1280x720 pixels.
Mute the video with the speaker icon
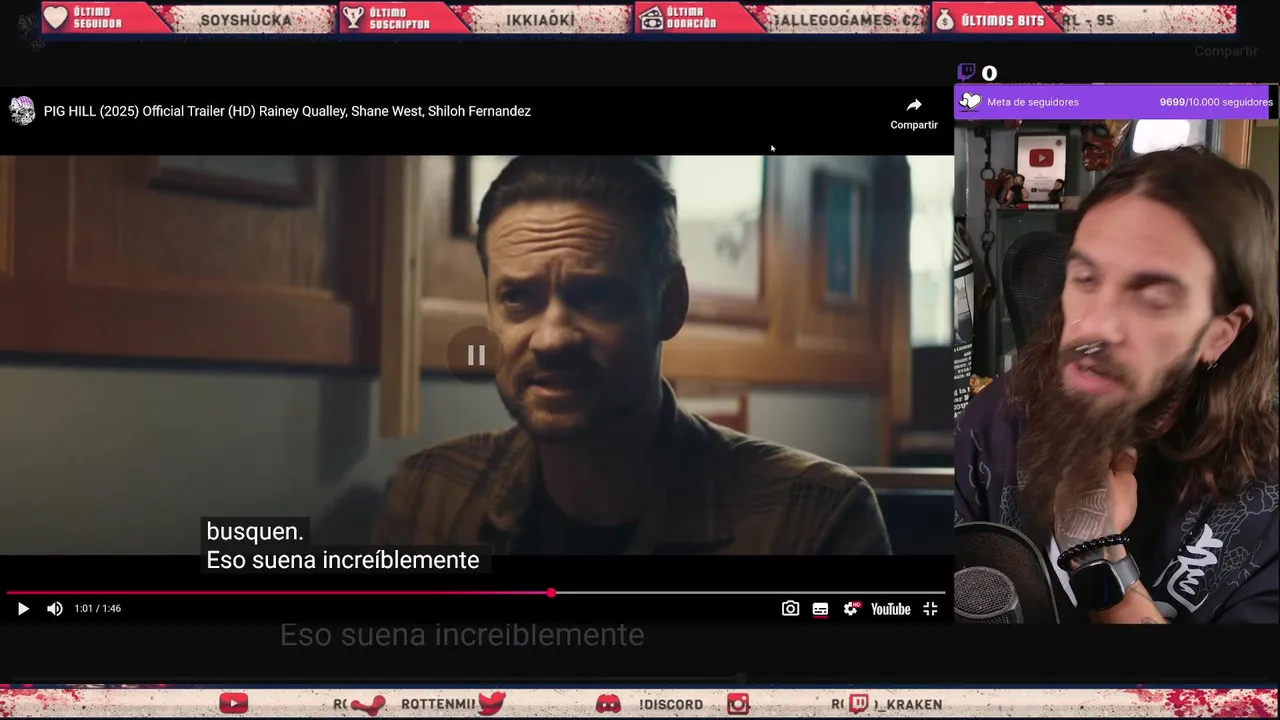click(x=55, y=609)
